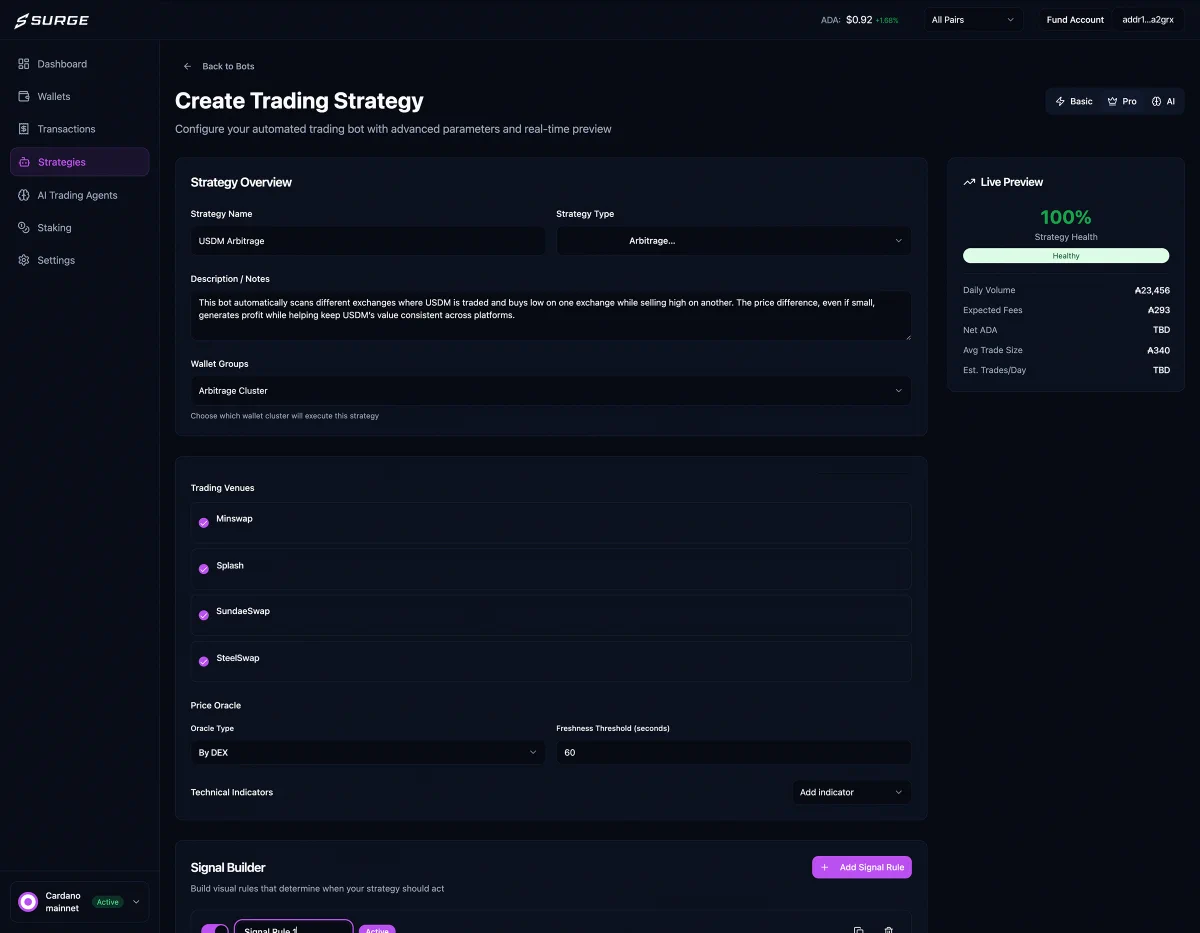Click the Wallets icon in sidebar
This screenshot has height=933, width=1200.
click(x=24, y=97)
